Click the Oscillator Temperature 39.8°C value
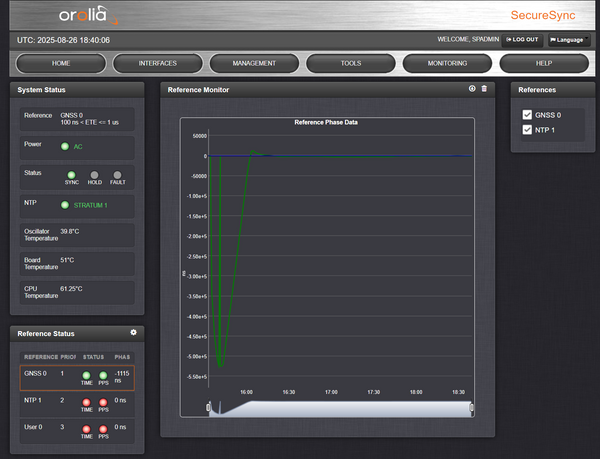Screen dimensions: 600x459 70,231
